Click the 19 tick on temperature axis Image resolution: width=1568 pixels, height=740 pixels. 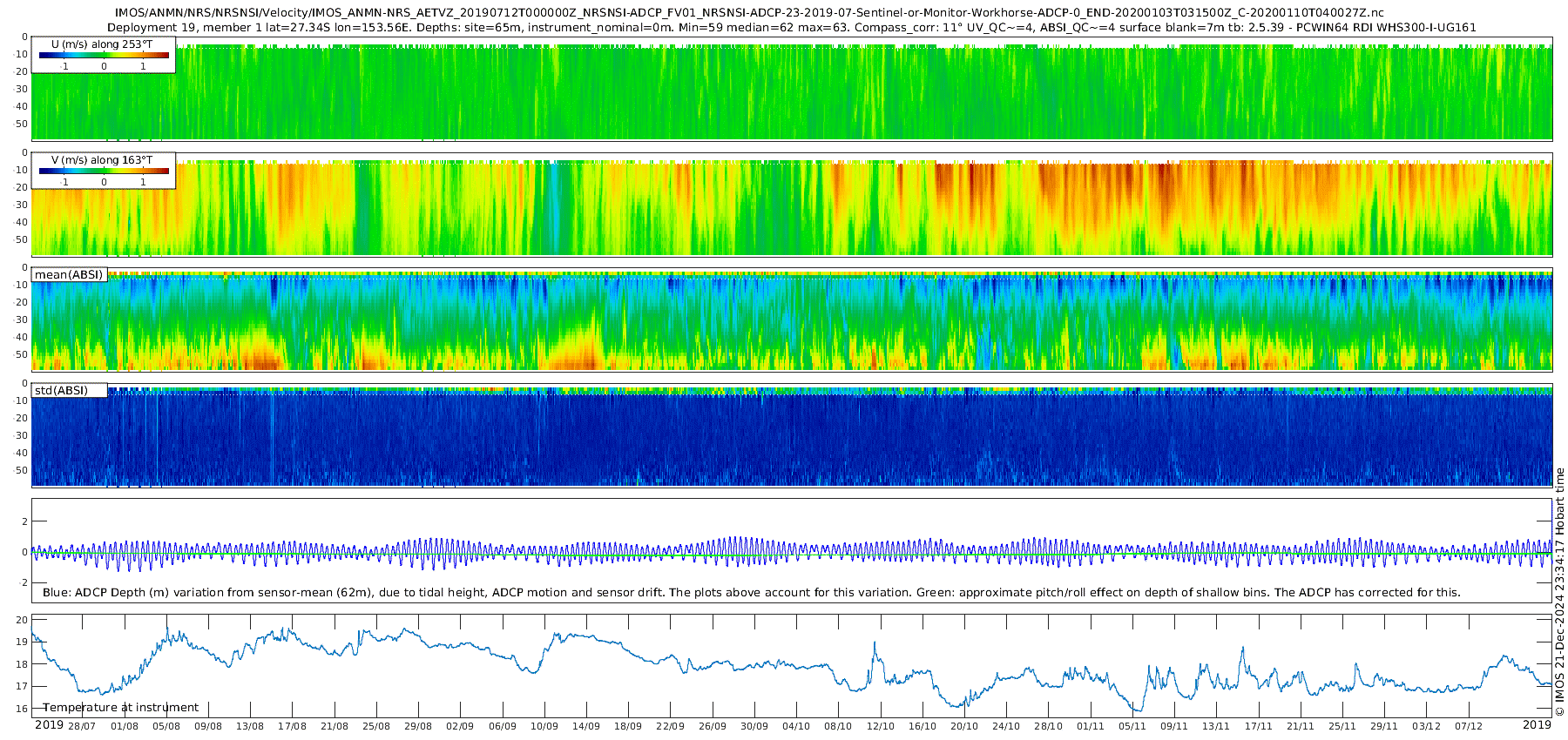pyautogui.click(x=22, y=642)
